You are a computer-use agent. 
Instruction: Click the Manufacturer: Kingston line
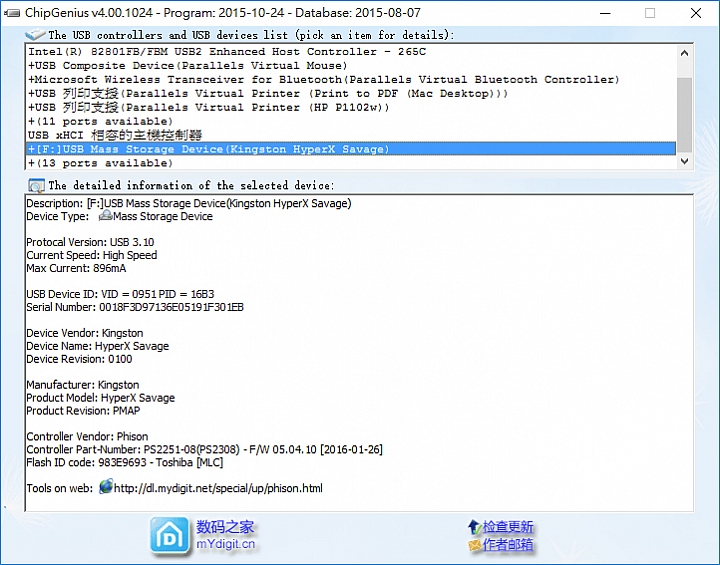(83, 384)
